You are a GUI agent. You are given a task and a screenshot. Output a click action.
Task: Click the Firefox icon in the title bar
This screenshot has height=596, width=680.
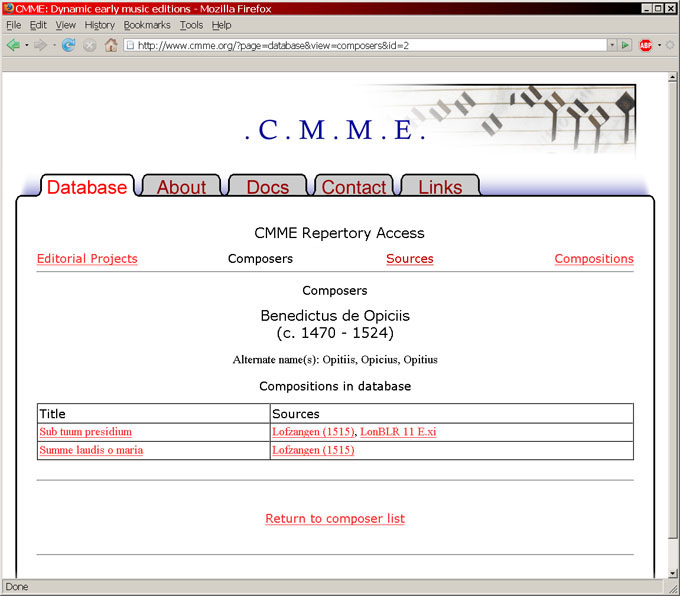coord(8,8)
